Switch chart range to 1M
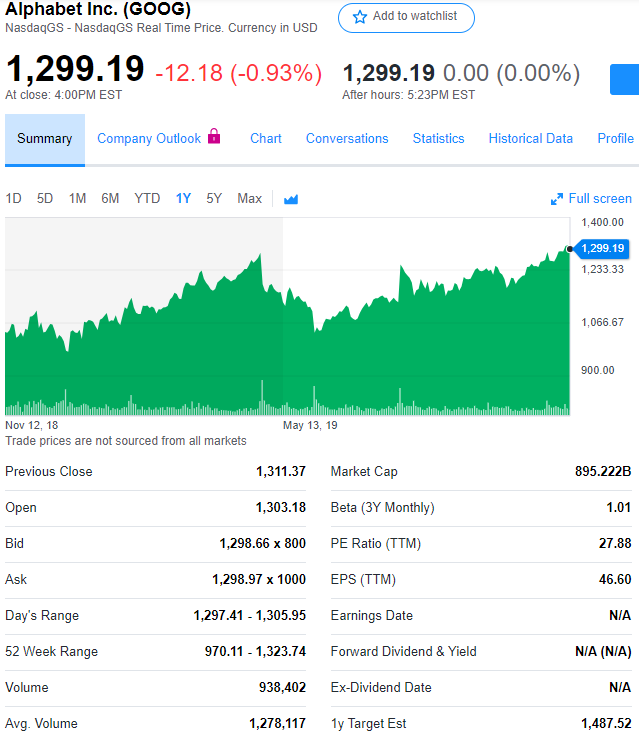This screenshot has height=735, width=639. click(77, 199)
